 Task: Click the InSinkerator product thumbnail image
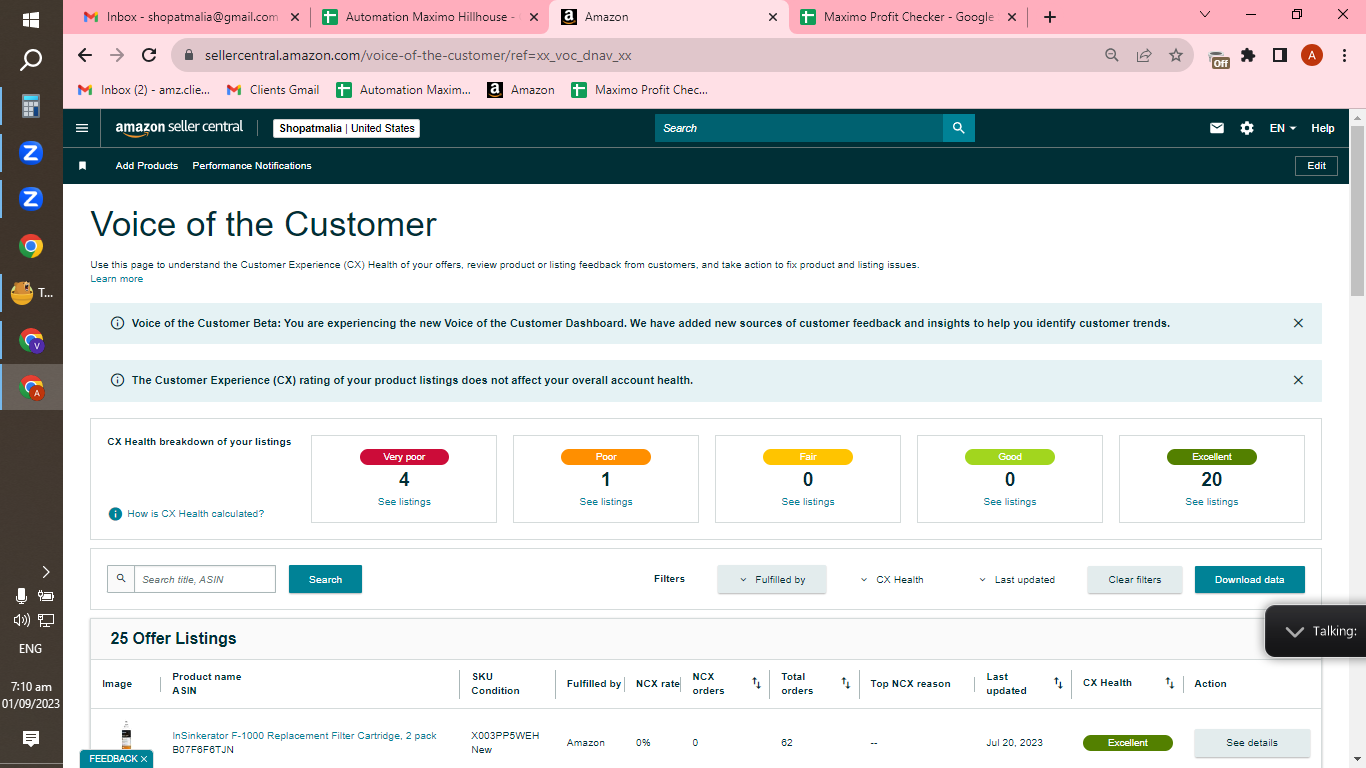click(126, 736)
